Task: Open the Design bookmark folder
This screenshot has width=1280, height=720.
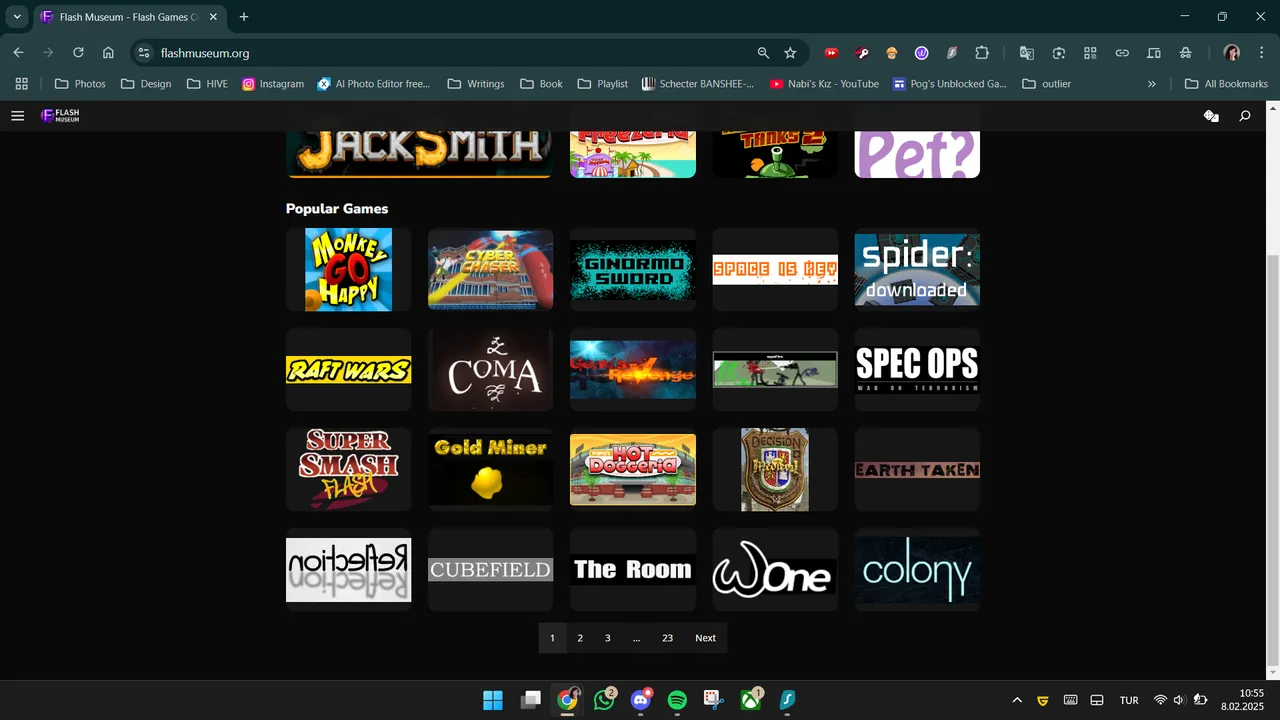Action: pyautogui.click(x=146, y=84)
